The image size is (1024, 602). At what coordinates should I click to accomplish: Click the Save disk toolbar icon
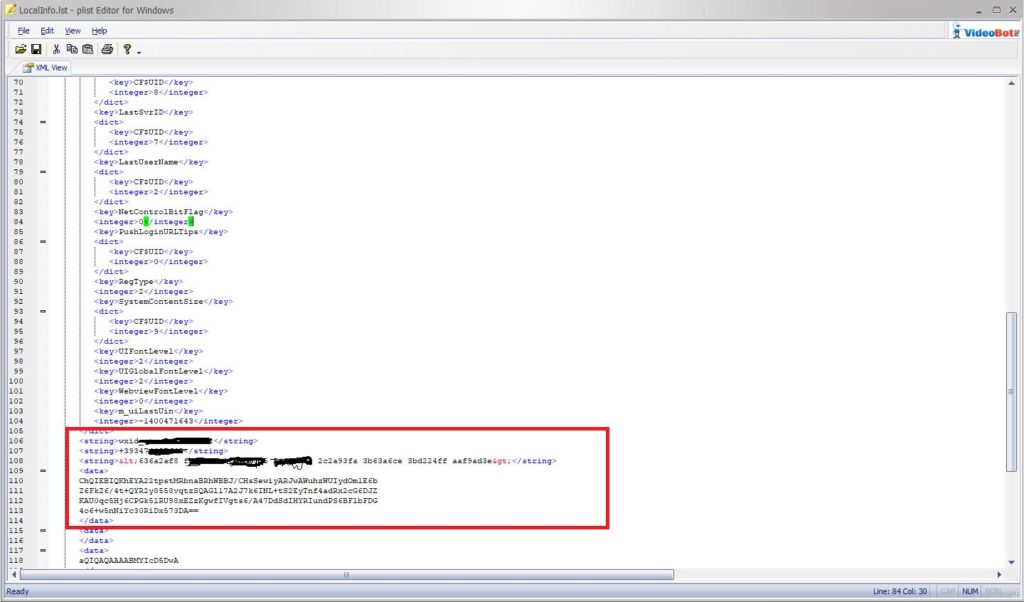point(37,49)
